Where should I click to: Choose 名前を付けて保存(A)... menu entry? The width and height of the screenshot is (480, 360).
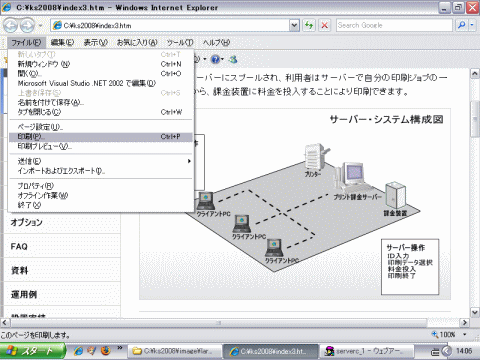click(x=101, y=103)
